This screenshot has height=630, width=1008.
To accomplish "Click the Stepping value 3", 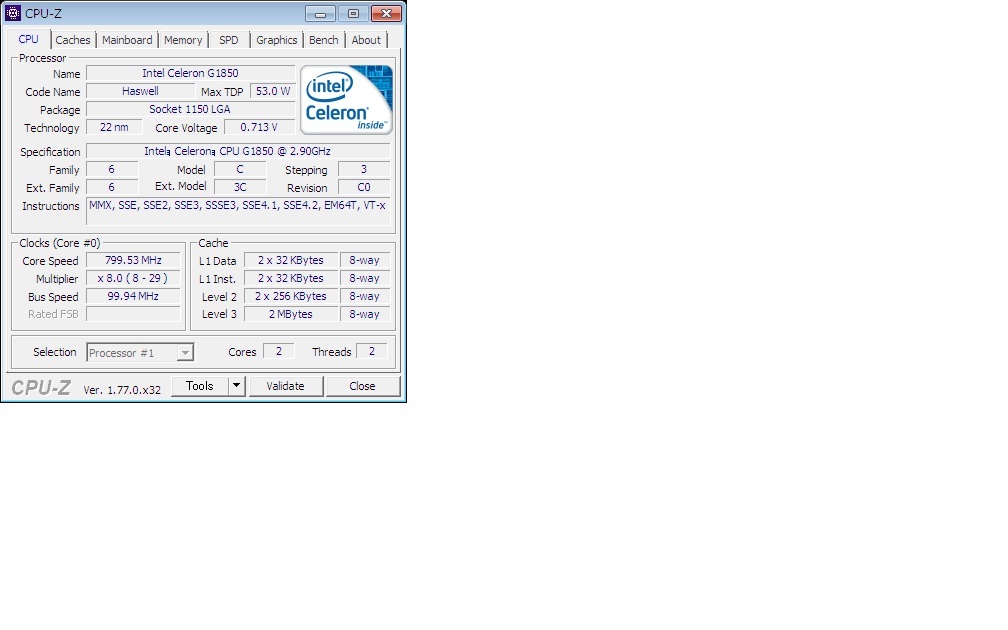I will [364, 169].
